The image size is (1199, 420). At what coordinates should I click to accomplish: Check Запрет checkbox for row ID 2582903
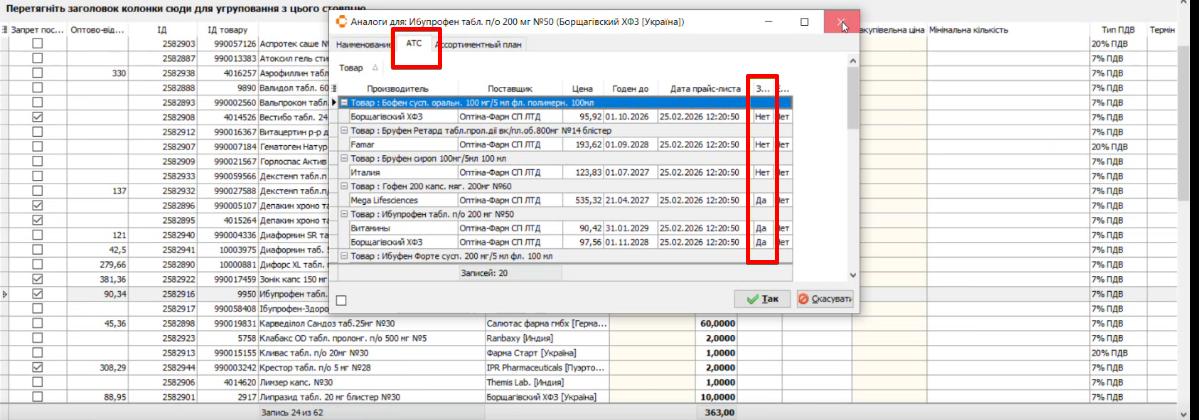38,103
